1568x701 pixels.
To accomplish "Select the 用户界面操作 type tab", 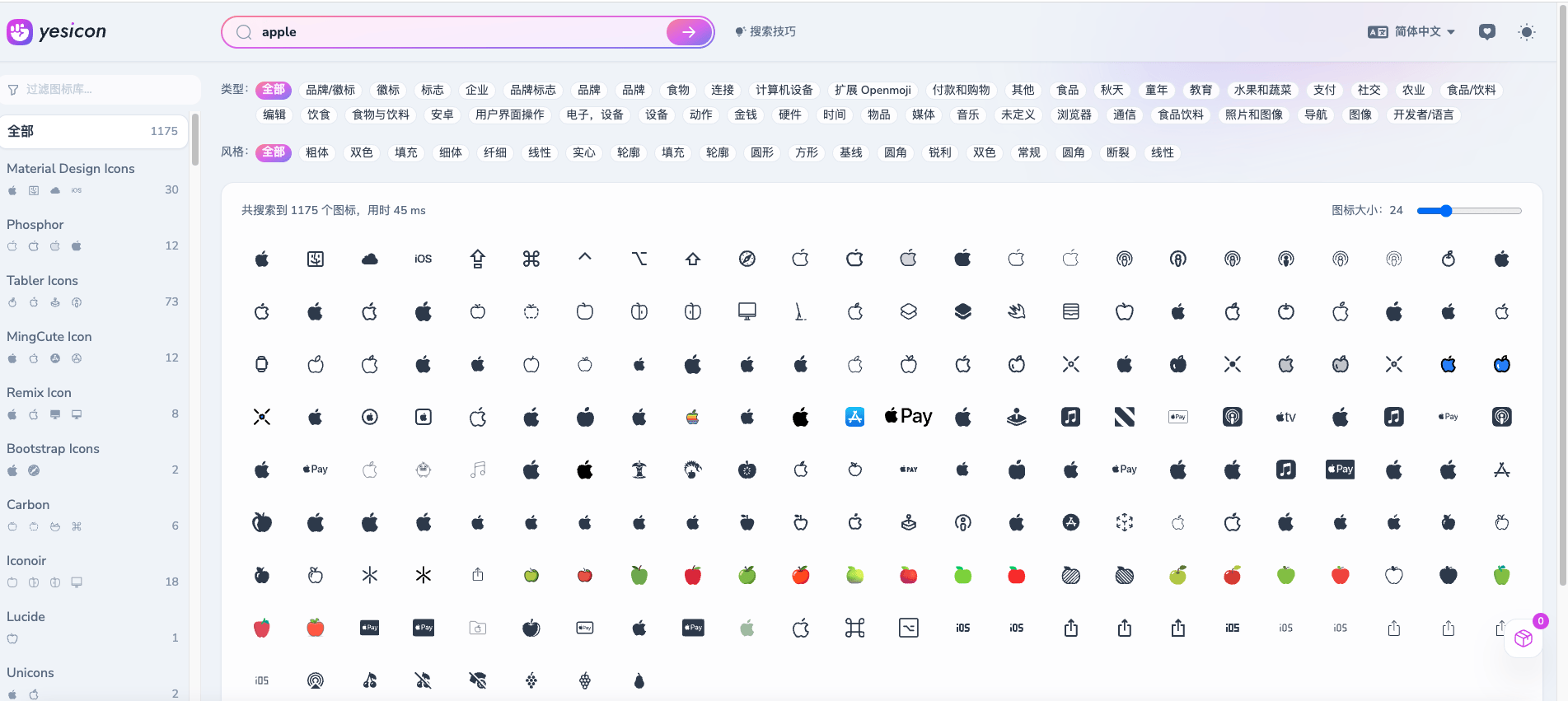I will pyautogui.click(x=510, y=114).
